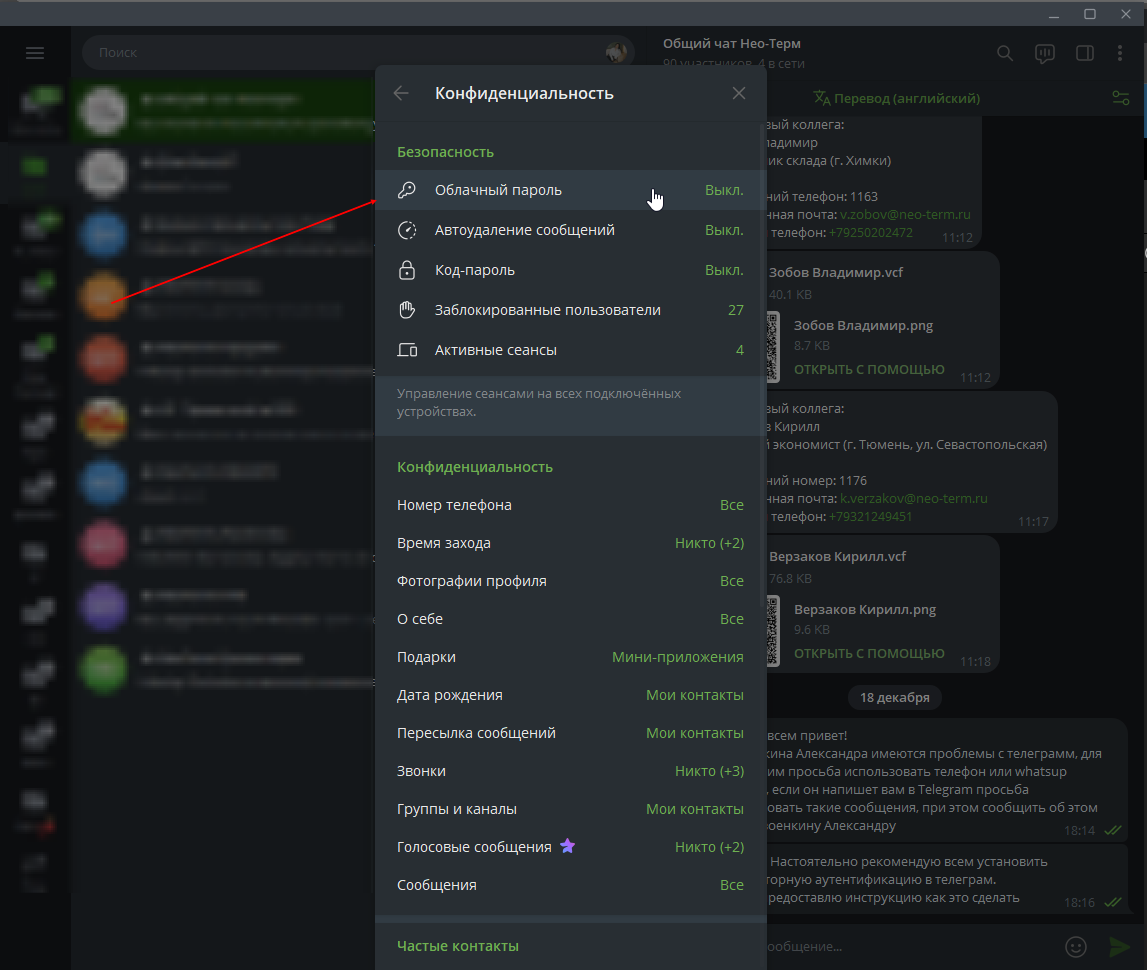This screenshot has width=1147, height=970.
Task: Open the Активные сеансы list
Action: 571,350
